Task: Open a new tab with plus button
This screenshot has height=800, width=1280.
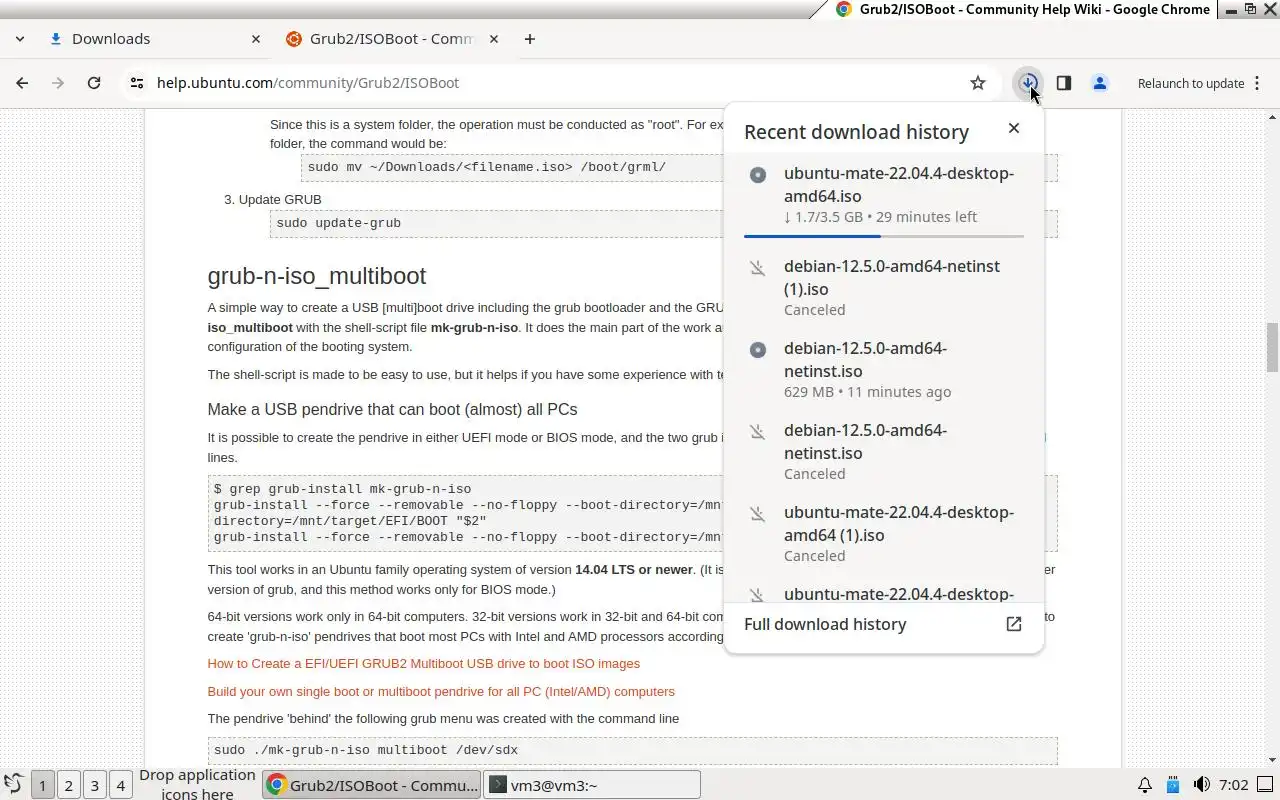Action: pyautogui.click(x=530, y=39)
